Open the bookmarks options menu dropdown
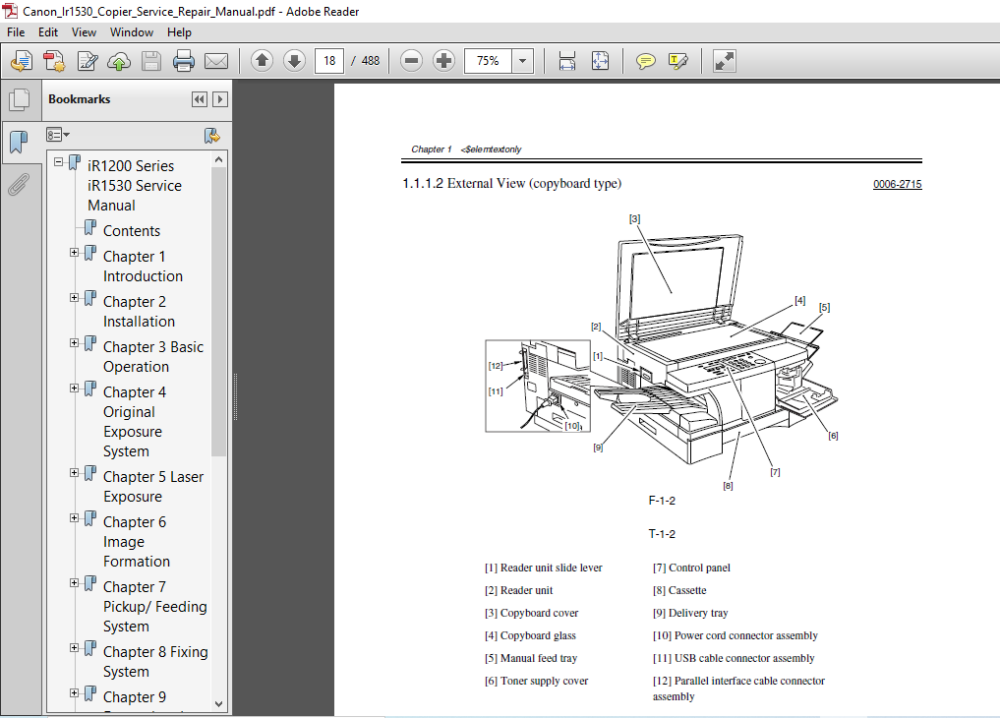The height and width of the screenshot is (718, 1000). [57, 135]
